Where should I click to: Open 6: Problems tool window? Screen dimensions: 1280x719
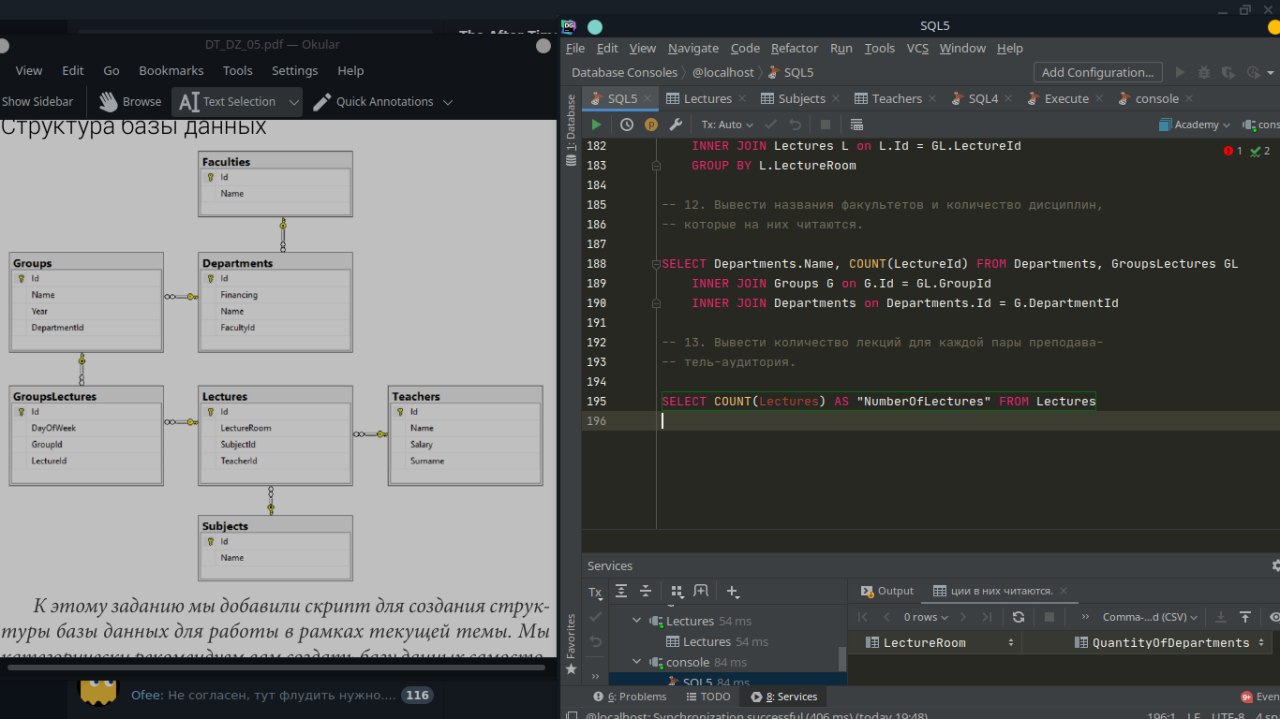click(629, 697)
